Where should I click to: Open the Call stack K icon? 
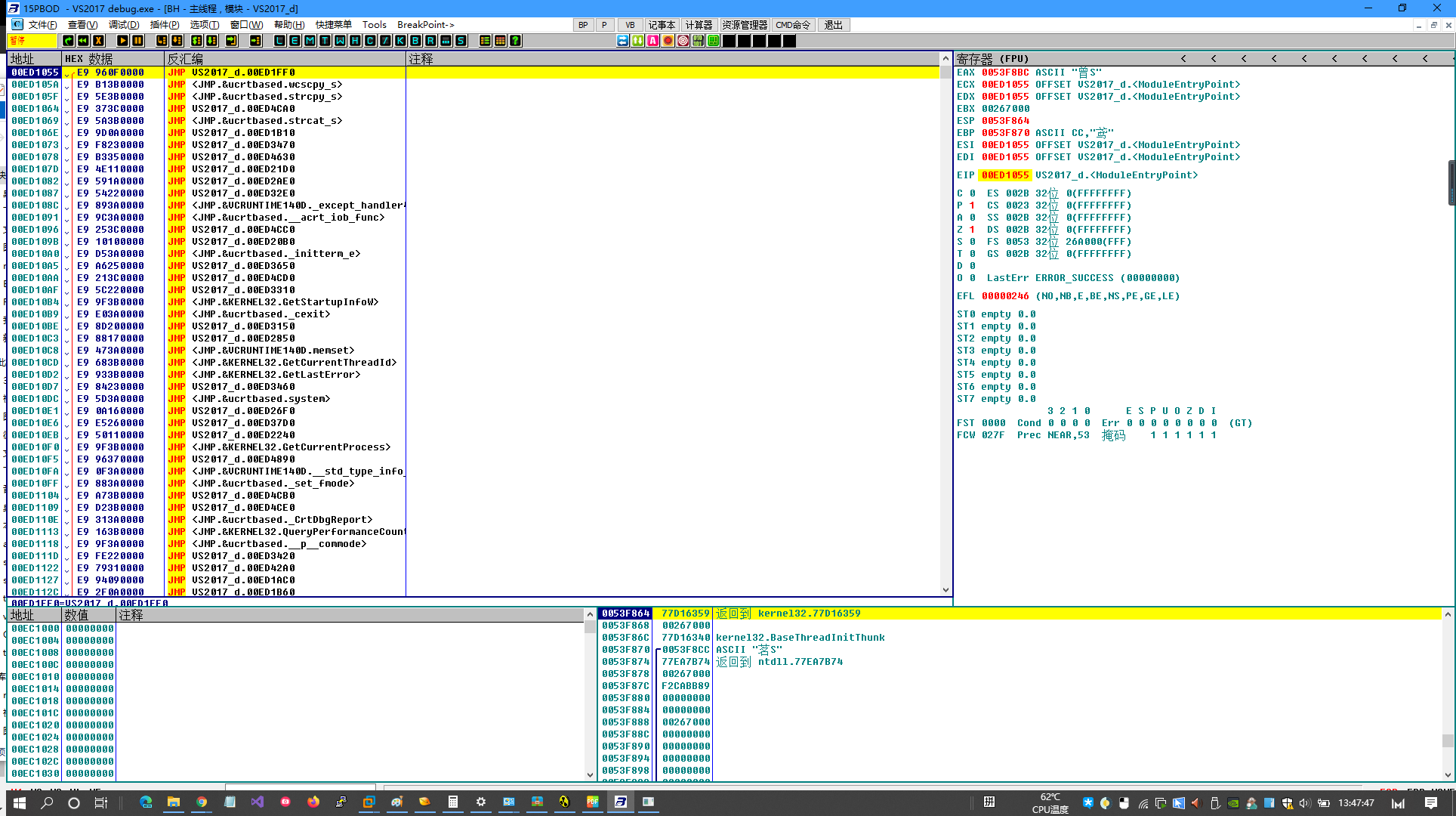click(x=400, y=41)
